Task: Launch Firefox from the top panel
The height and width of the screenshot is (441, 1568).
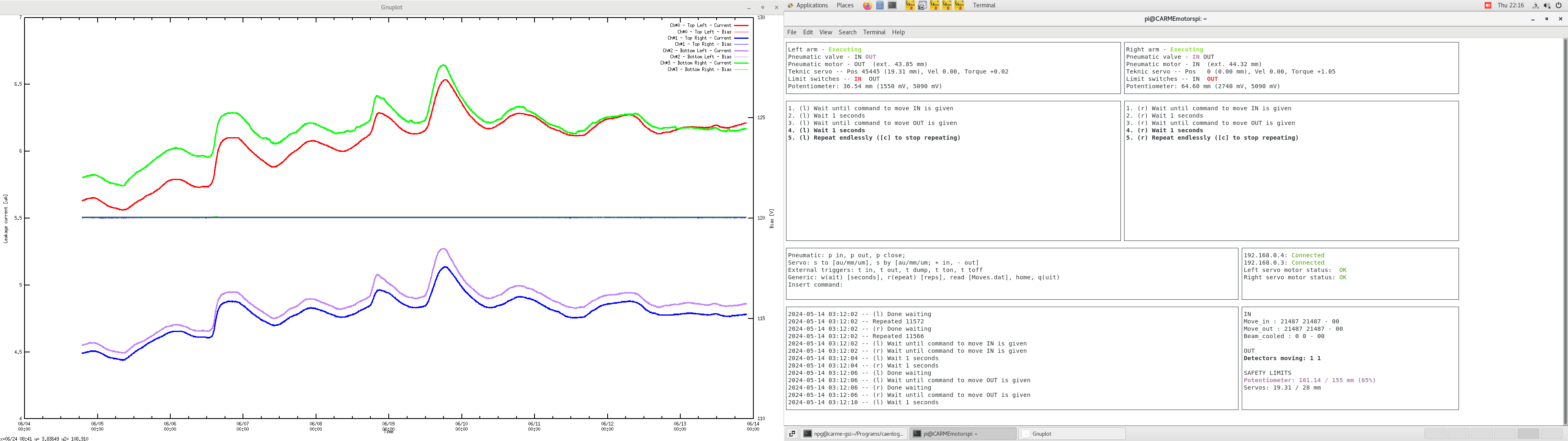Action: (x=867, y=5)
